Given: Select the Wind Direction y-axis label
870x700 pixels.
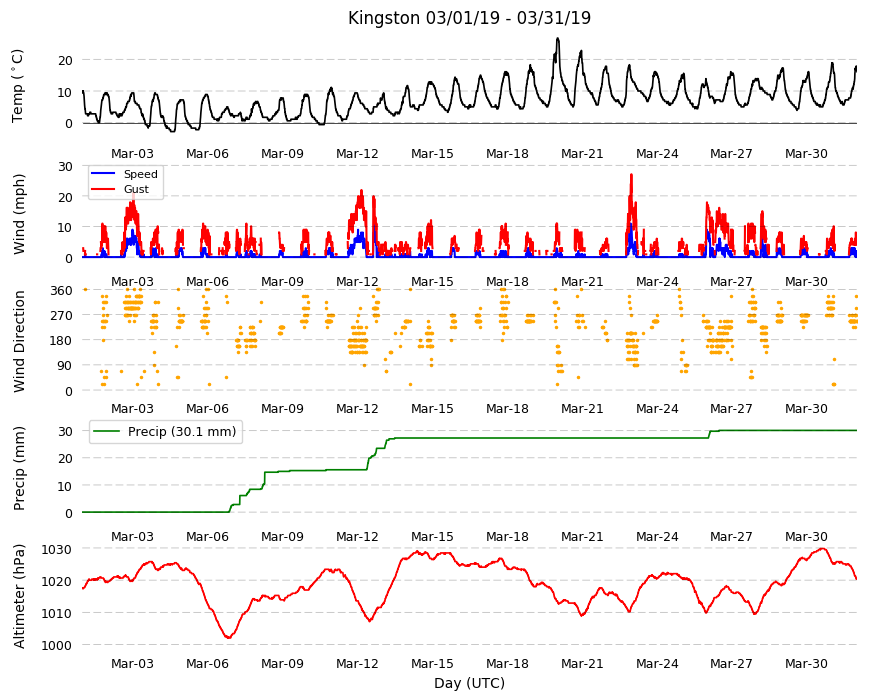Looking at the screenshot, I should click(x=19, y=342).
